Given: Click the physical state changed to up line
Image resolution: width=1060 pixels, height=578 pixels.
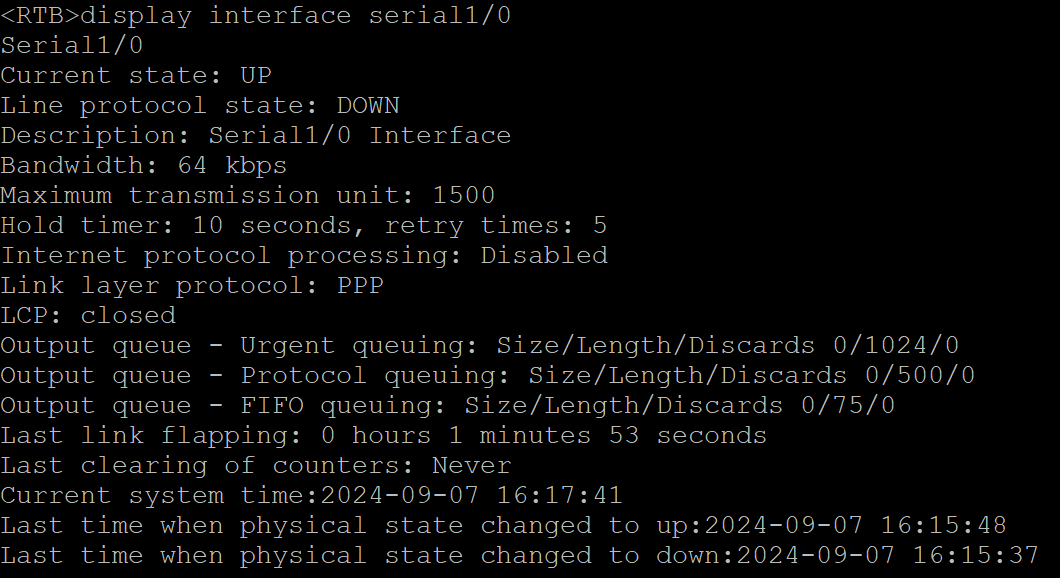Looking at the screenshot, I should pos(504,525).
